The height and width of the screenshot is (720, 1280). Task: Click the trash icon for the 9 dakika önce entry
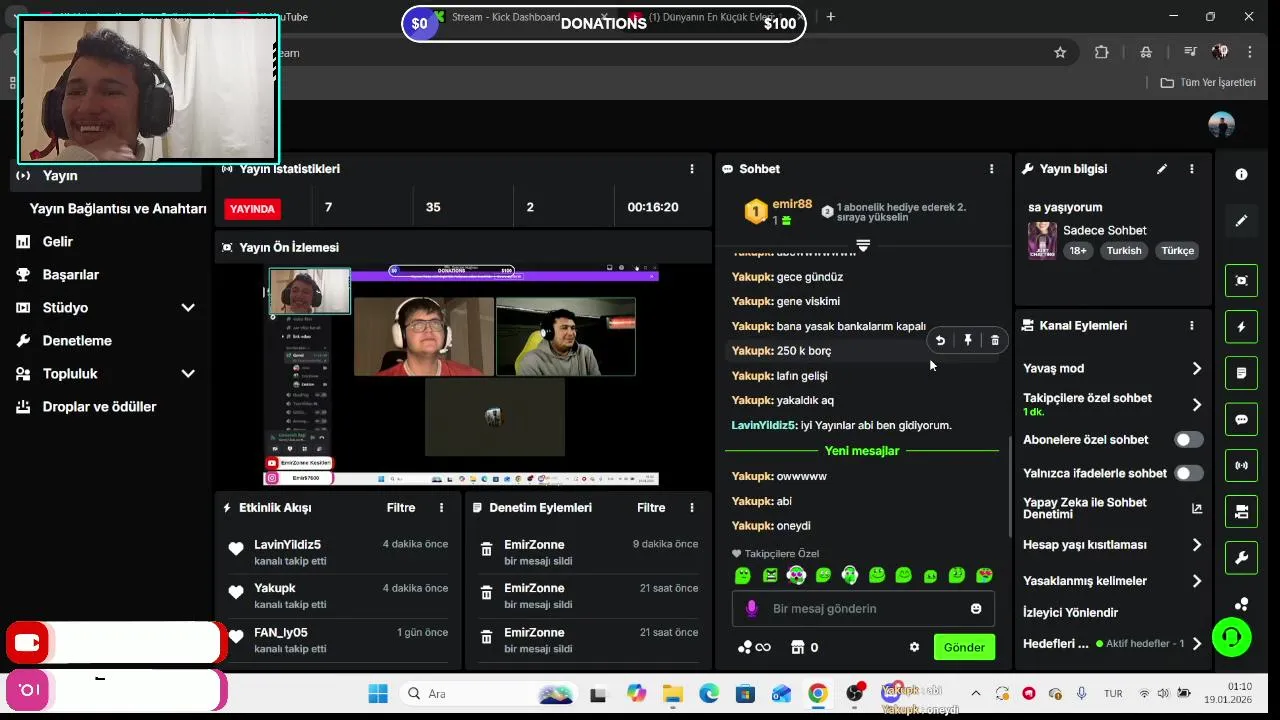click(486, 549)
